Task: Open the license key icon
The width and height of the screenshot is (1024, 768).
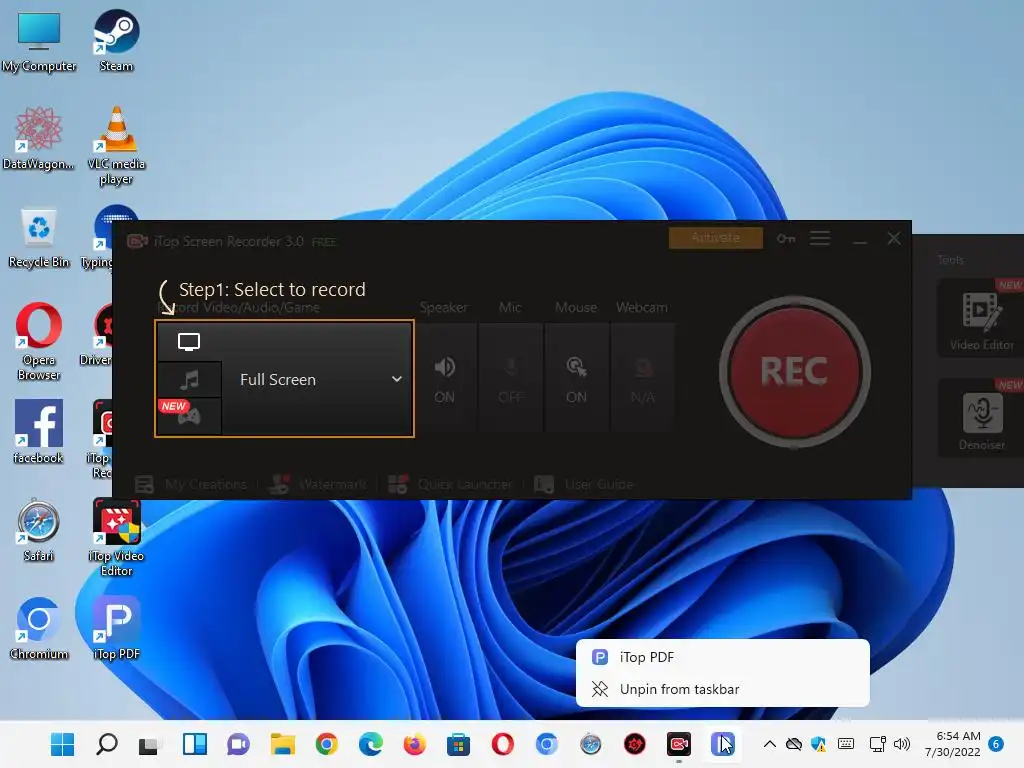Action: 786,238
